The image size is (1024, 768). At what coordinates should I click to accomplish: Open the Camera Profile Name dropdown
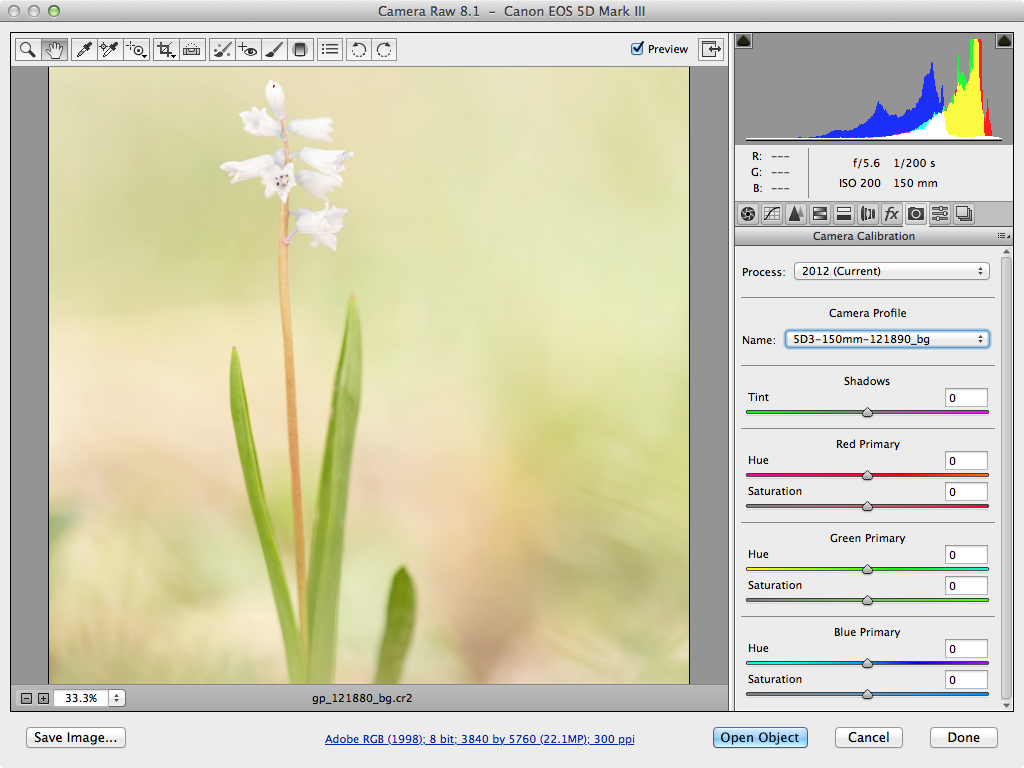click(x=887, y=339)
